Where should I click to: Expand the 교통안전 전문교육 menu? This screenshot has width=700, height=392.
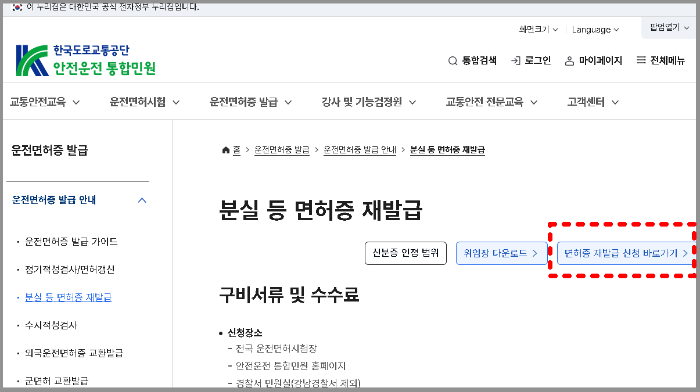click(x=492, y=102)
